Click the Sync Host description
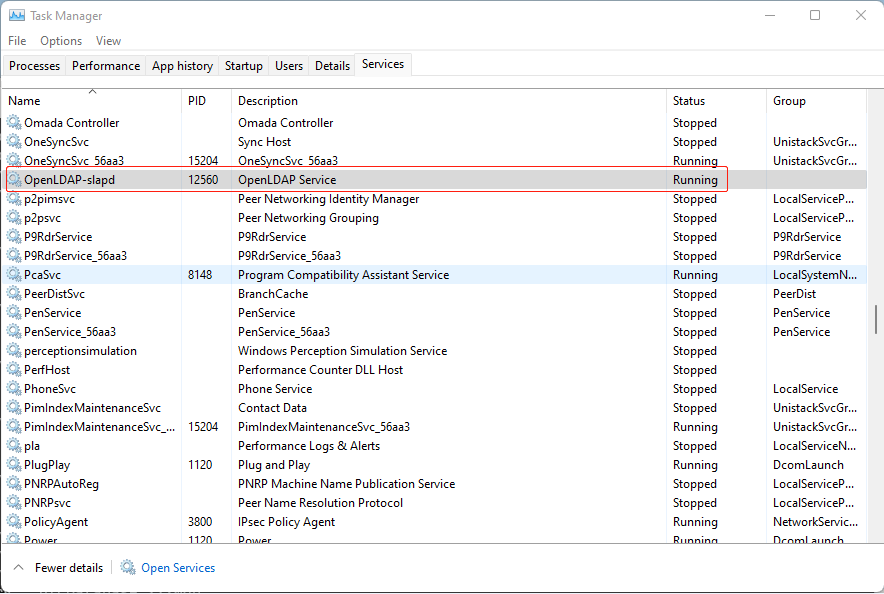 point(264,141)
